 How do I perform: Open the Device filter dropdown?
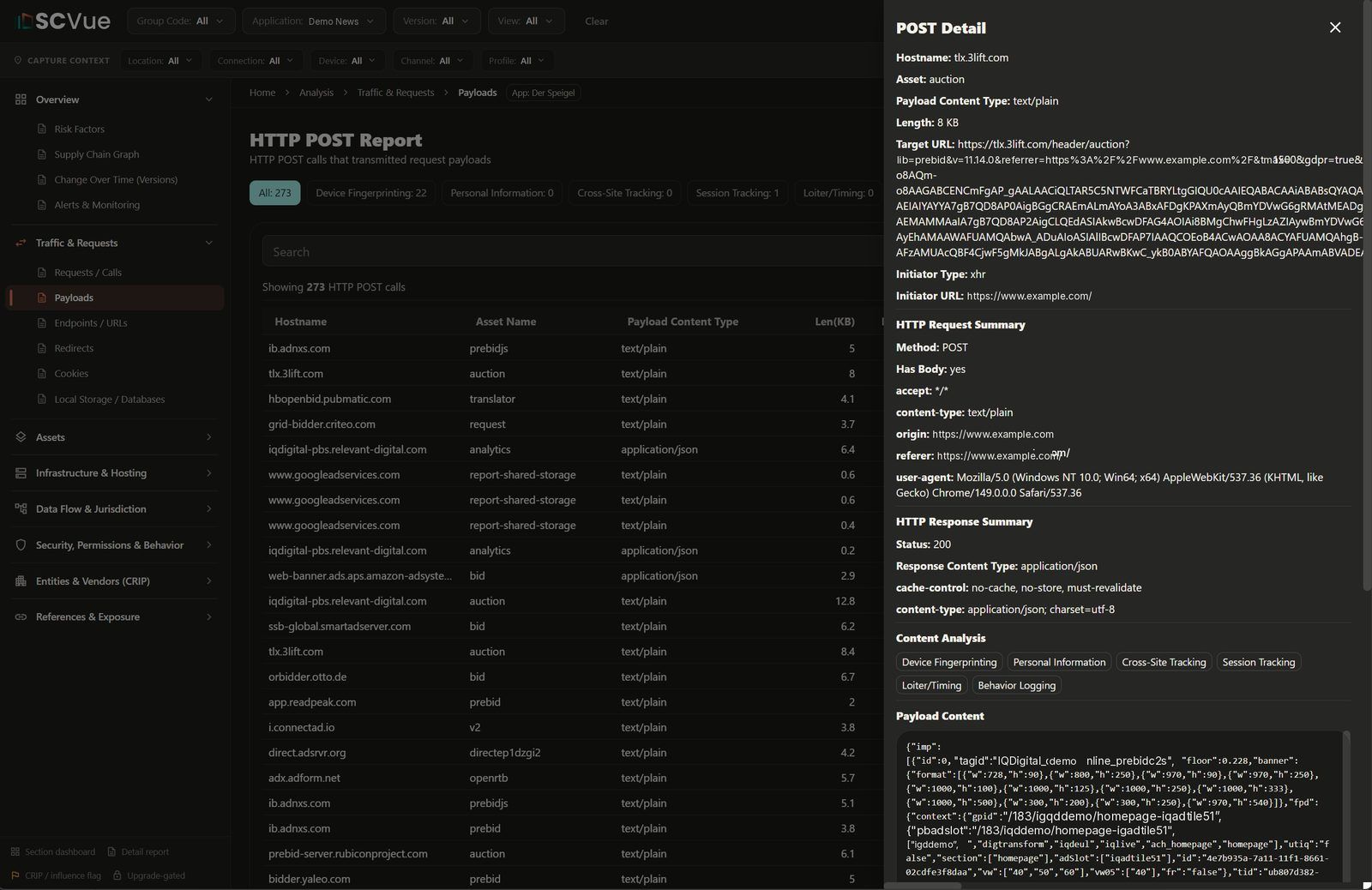coord(346,61)
